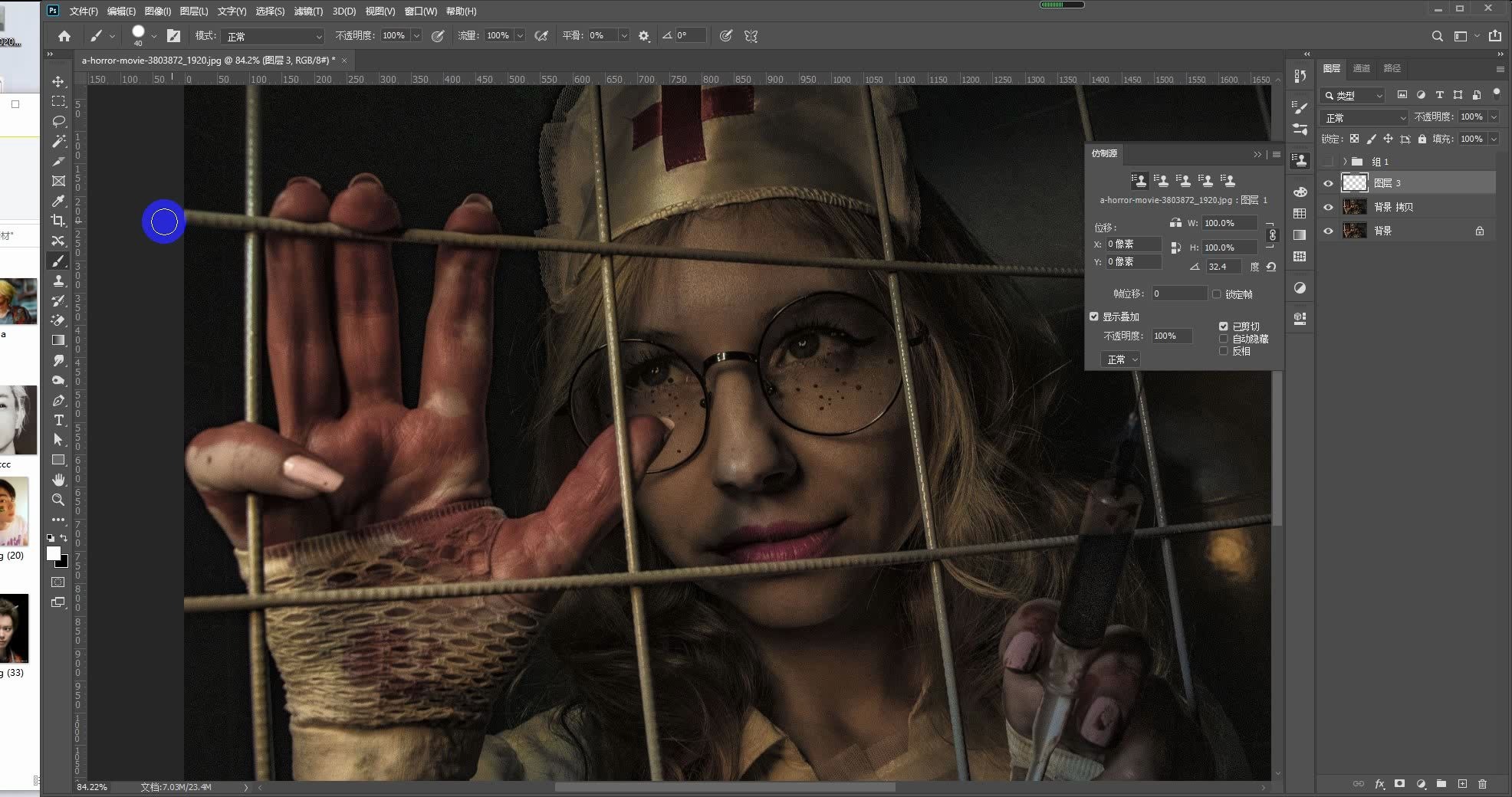Enable the 自动隐藏 checkbox
1512x797 pixels.
point(1224,339)
